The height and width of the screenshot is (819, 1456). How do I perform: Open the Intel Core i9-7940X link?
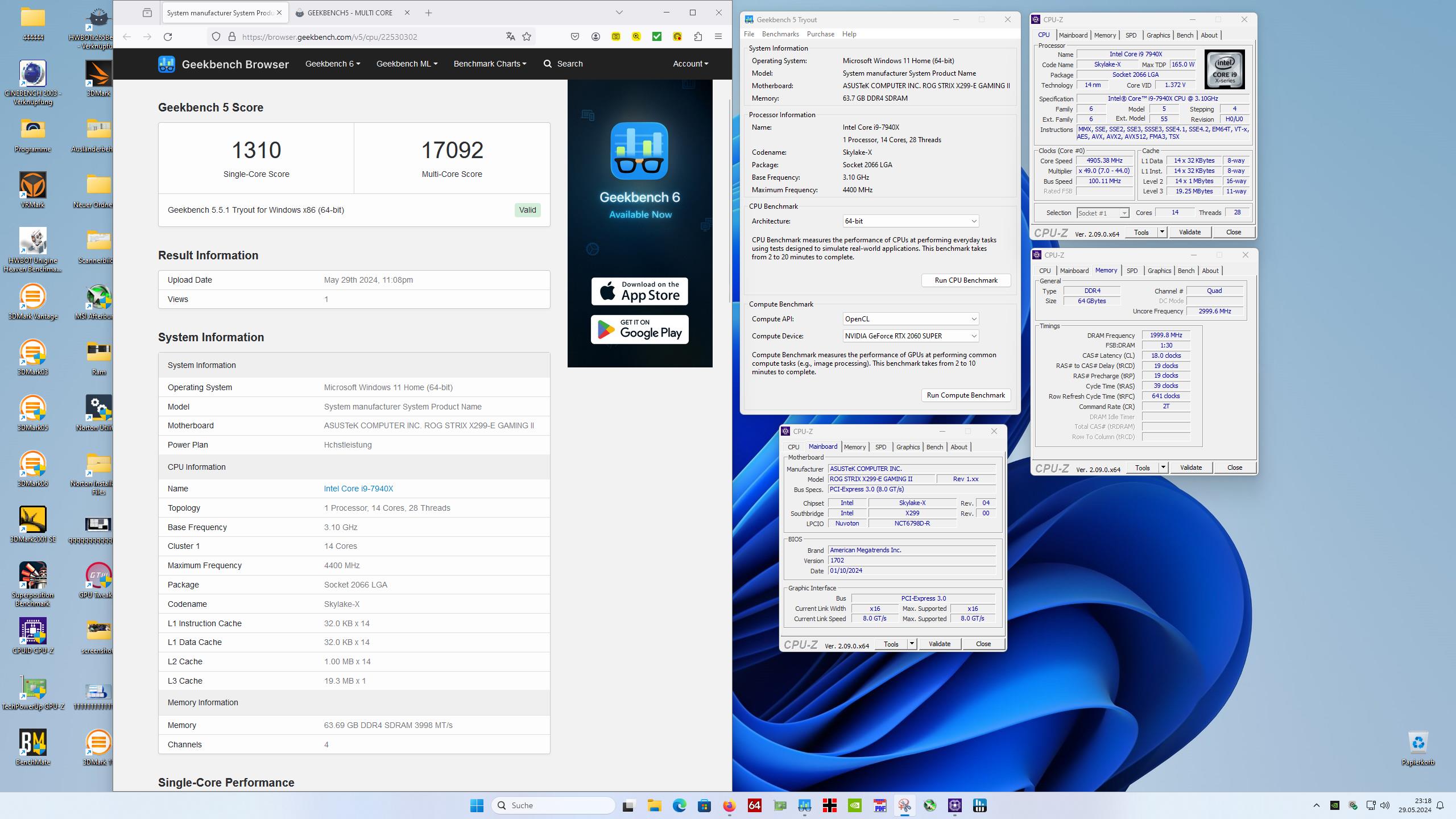coord(358,489)
